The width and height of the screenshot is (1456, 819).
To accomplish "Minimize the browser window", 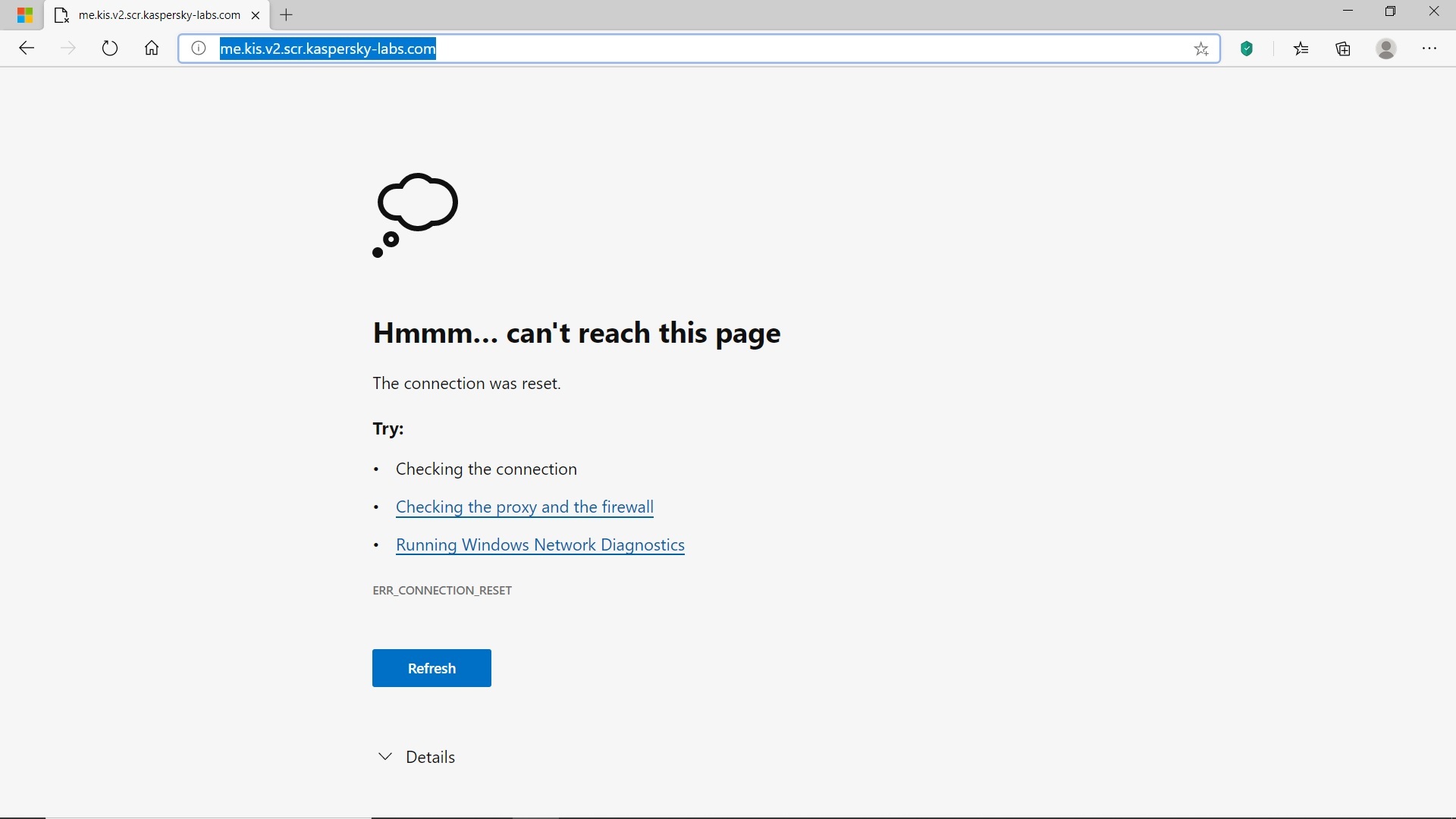I will click(x=1348, y=11).
